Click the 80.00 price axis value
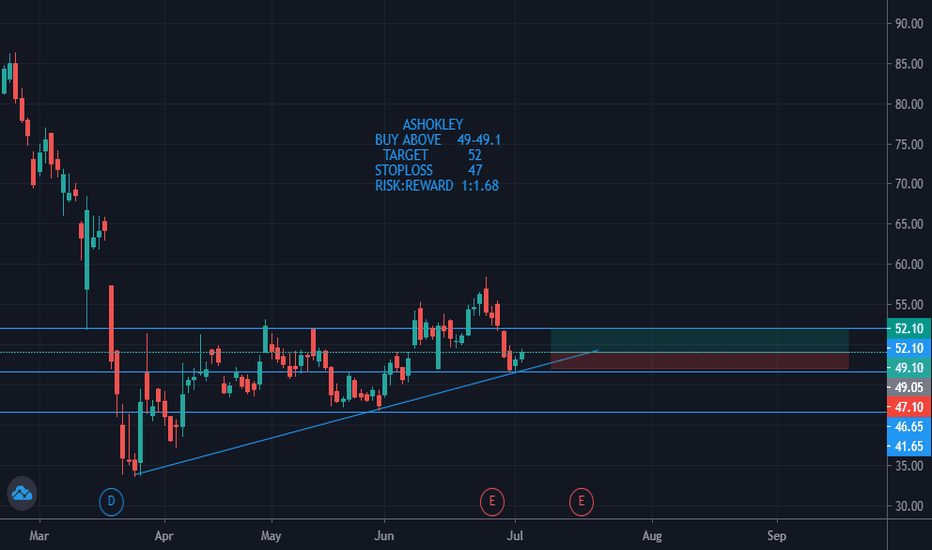932x550 pixels. click(x=909, y=104)
